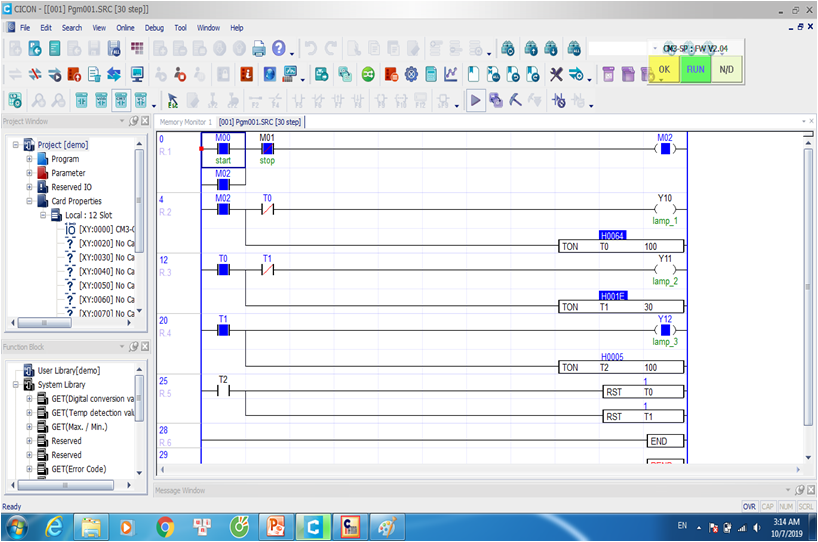Expand the Parameter tree node
The height and width of the screenshot is (542, 818).
pos(30,173)
